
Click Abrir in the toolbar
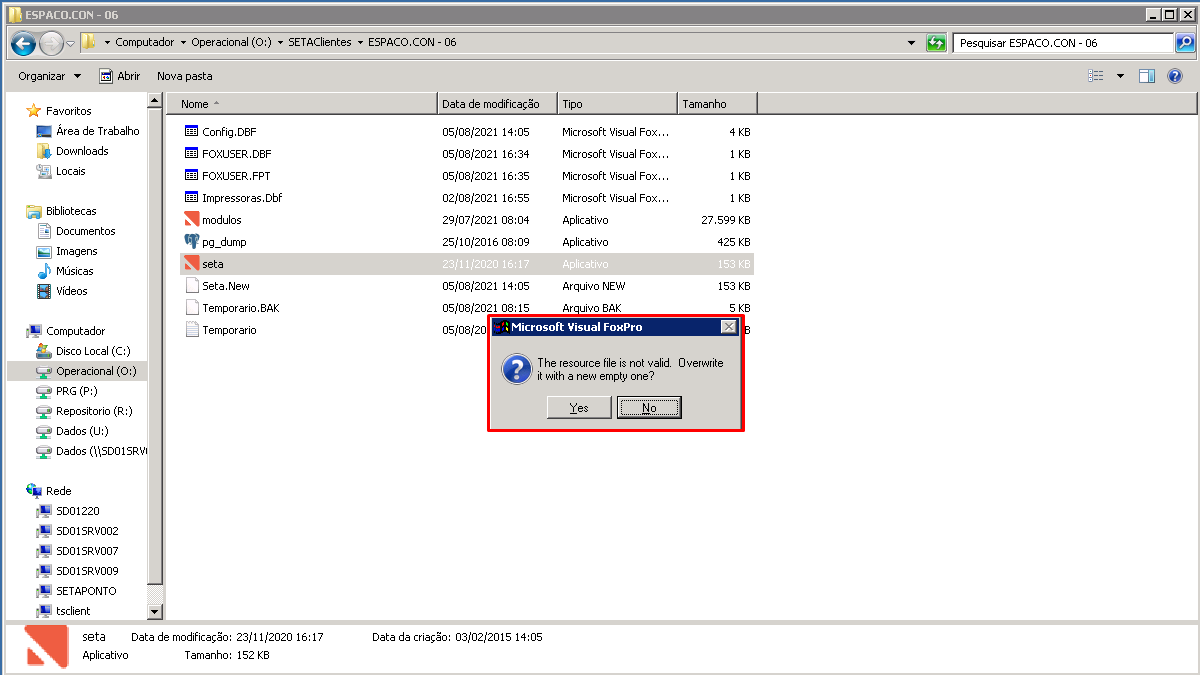coord(120,76)
